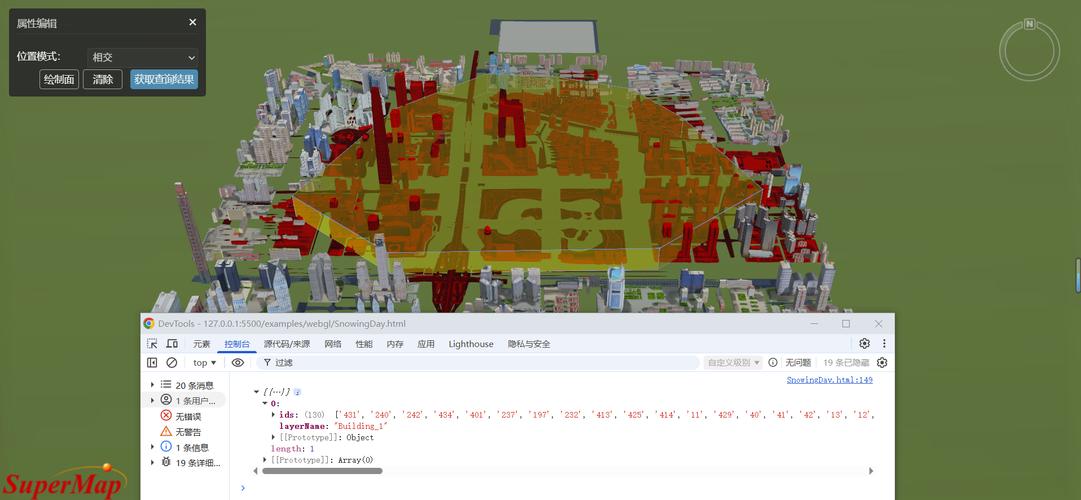Open the 网络 tab
The width and height of the screenshot is (1081, 500).
tap(333, 344)
